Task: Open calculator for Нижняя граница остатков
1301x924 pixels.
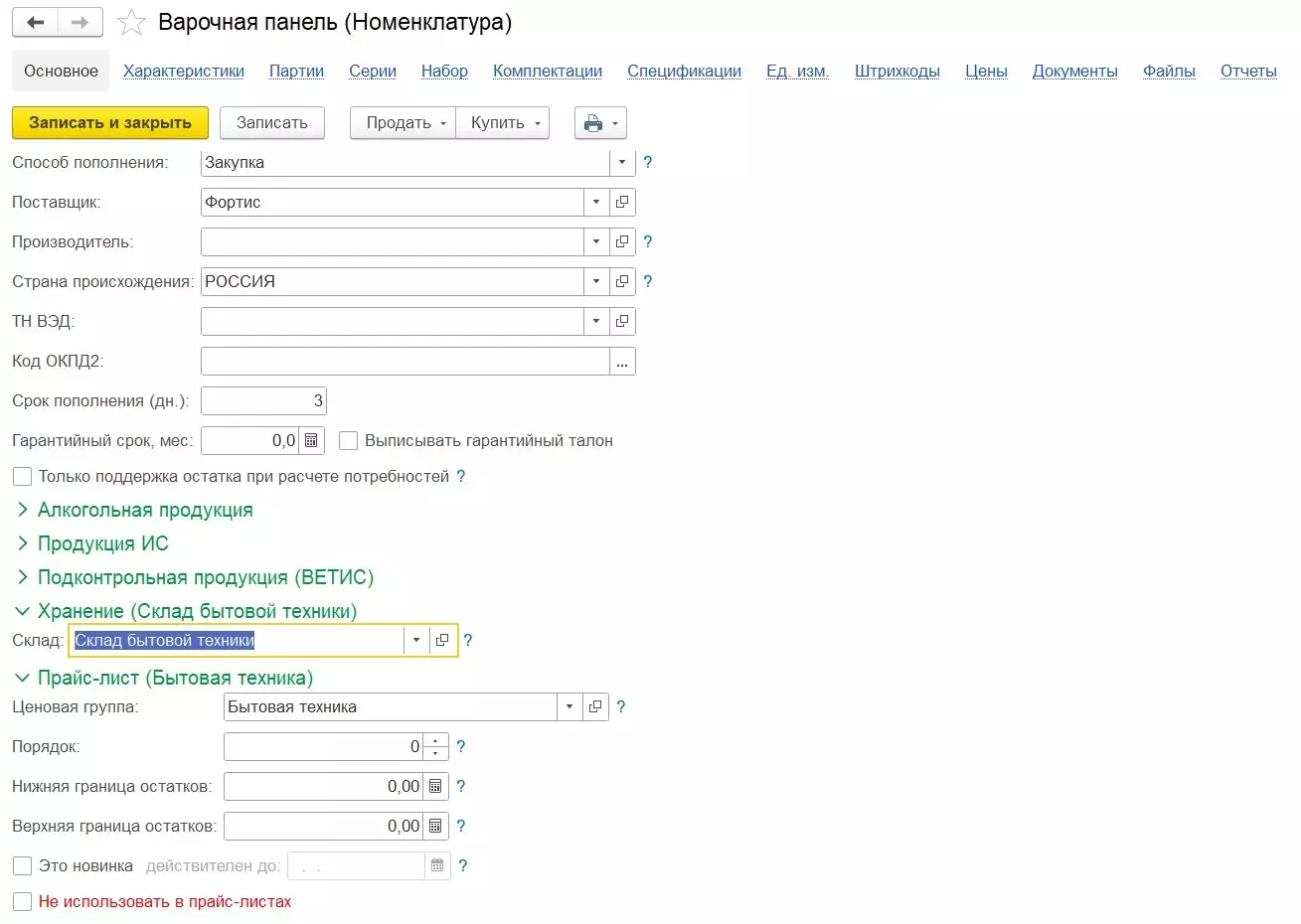Action: 435,787
